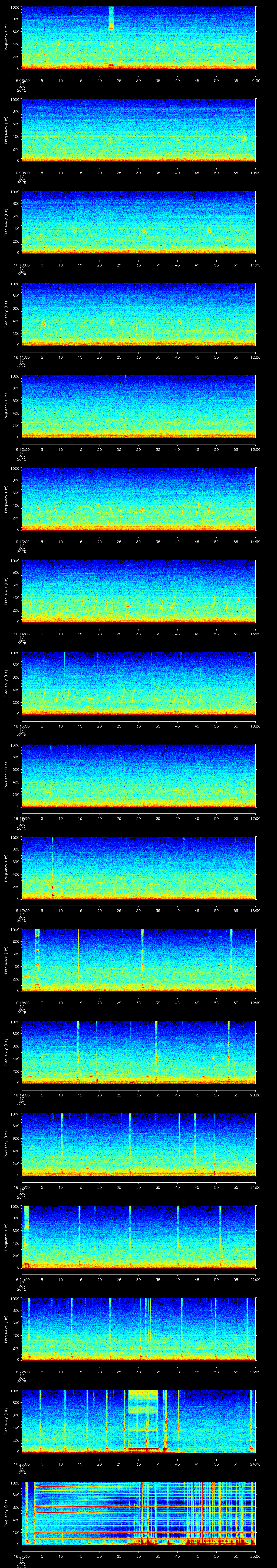Screen dimensions: 277x1568
Task: Click the 13:00 end time label
Action: (255, 450)
